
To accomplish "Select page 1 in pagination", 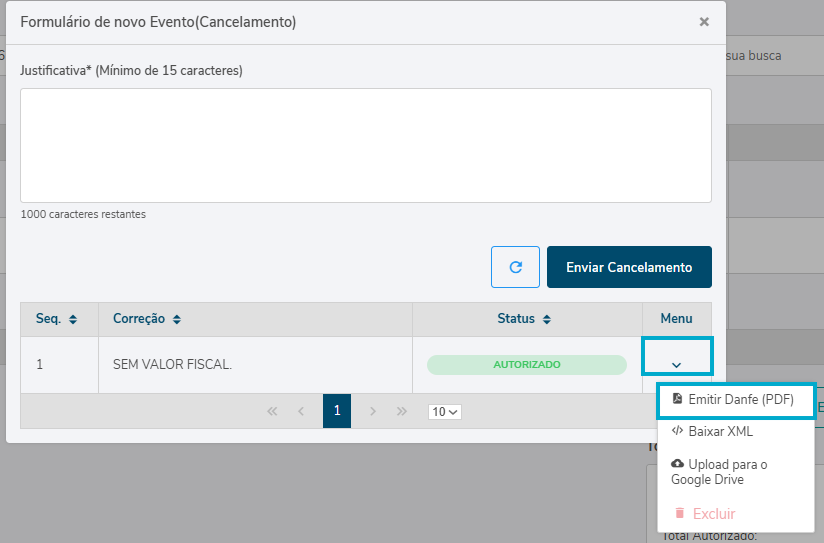I will click(337, 411).
